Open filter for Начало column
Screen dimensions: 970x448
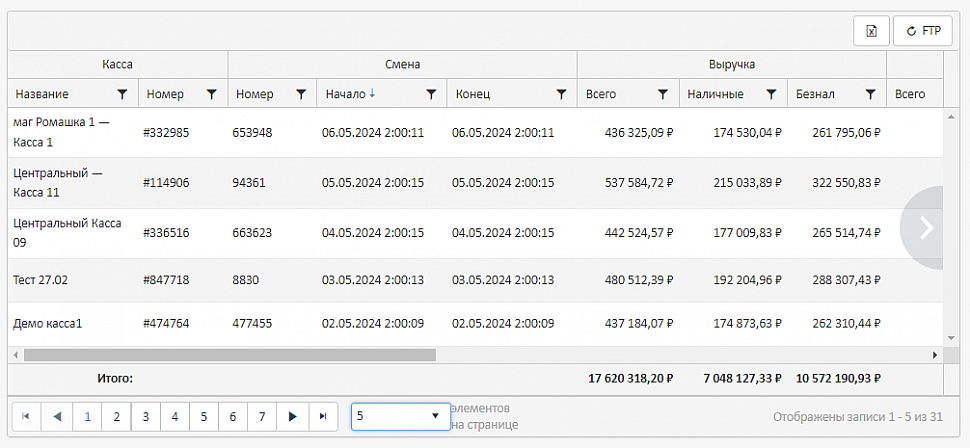pyautogui.click(x=431, y=94)
